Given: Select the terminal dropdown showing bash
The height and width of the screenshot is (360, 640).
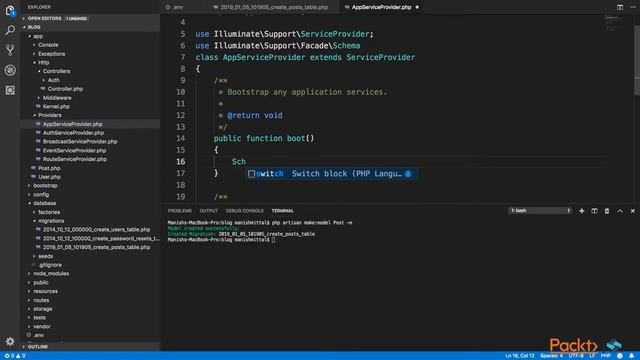Looking at the screenshot, I should coord(540,211).
